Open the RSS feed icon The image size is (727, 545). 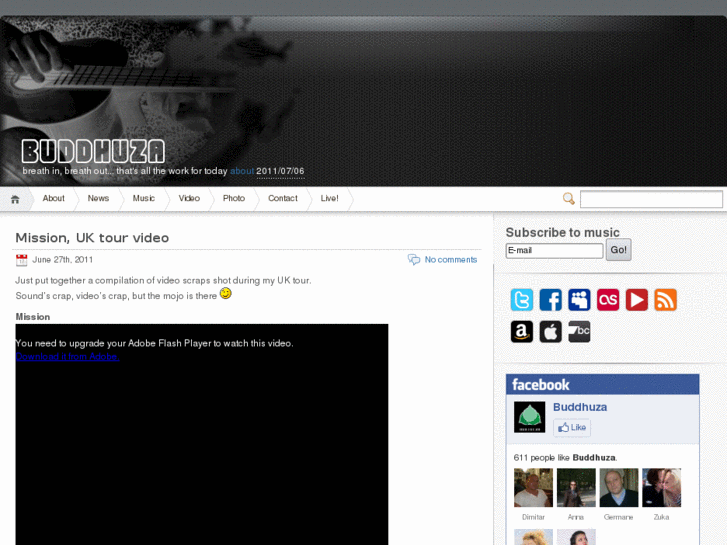point(665,300)
